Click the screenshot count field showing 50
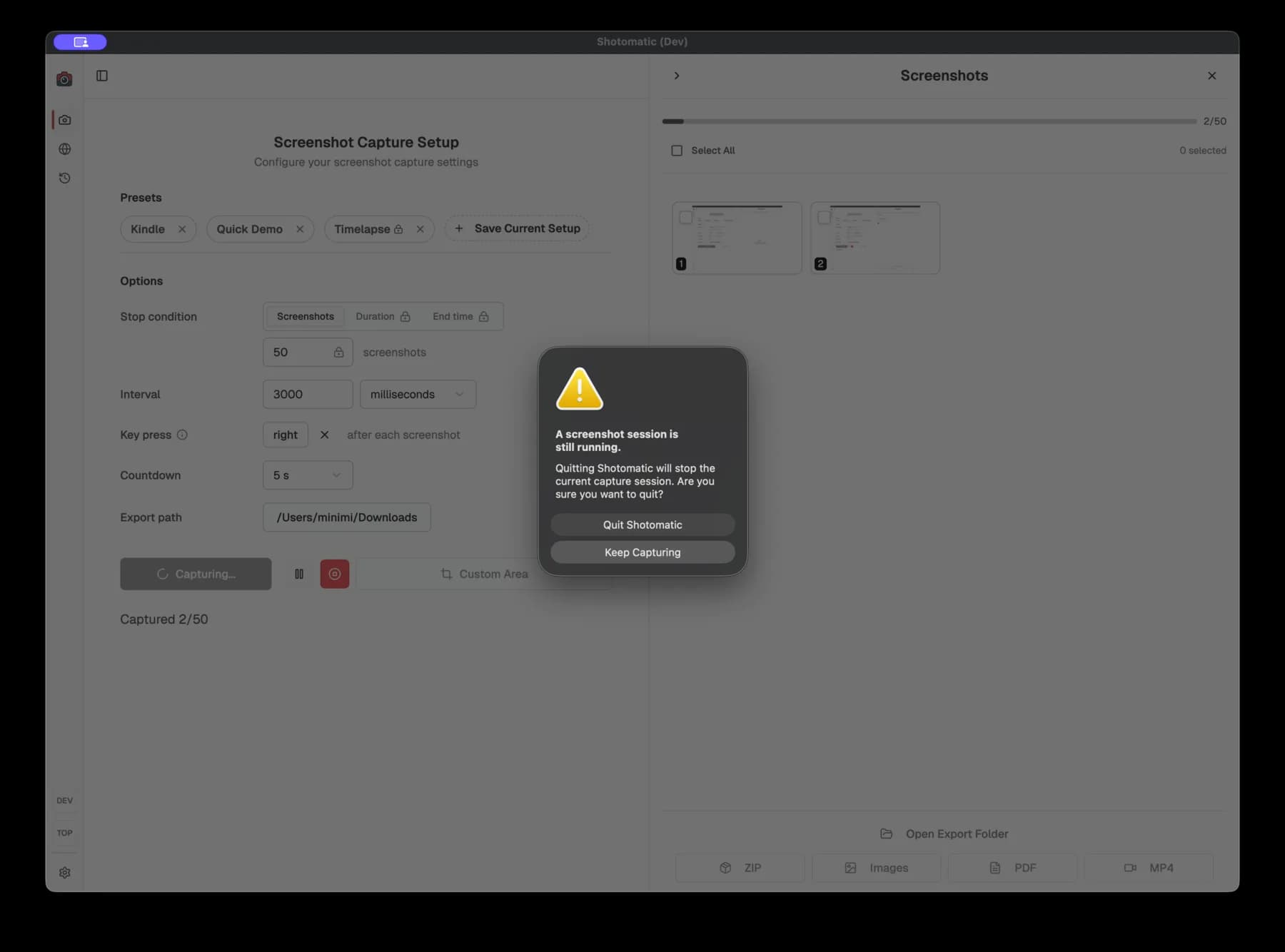This screenshot has width=1285, height=952. click(x=308, y=353)
